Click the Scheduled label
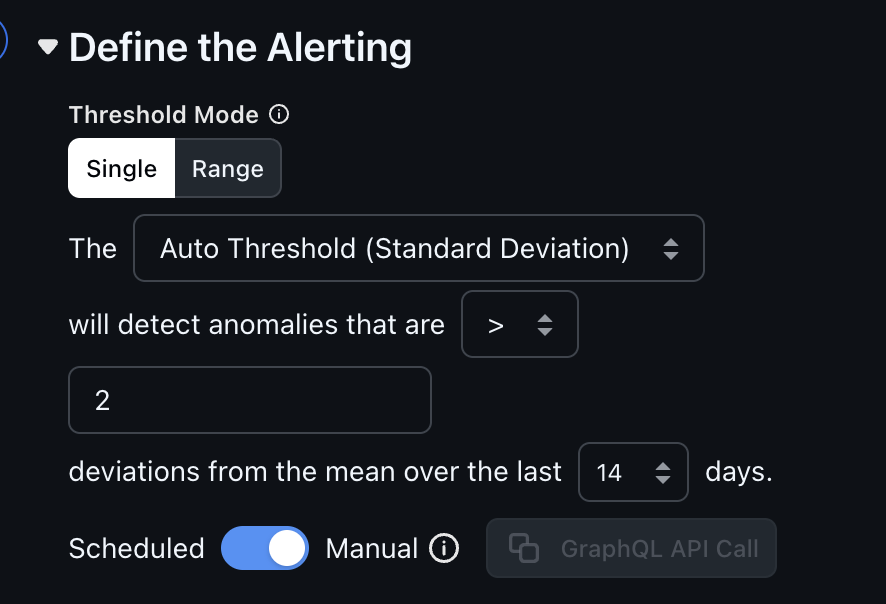Screen dimensions: 886x604 (x=136, y=548)
